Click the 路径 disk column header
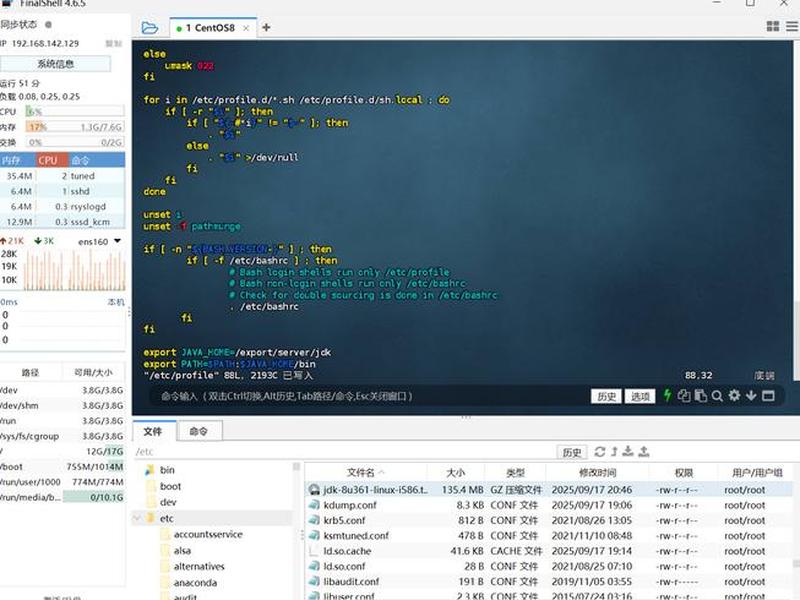The width and height of the screenshot is (800, 600). [x=30, y=372]
